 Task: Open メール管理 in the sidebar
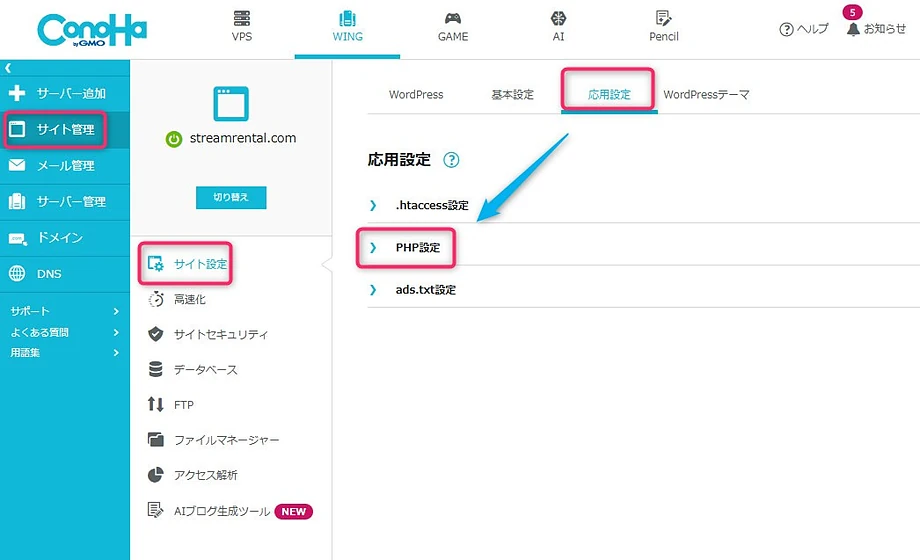(65, 166)
